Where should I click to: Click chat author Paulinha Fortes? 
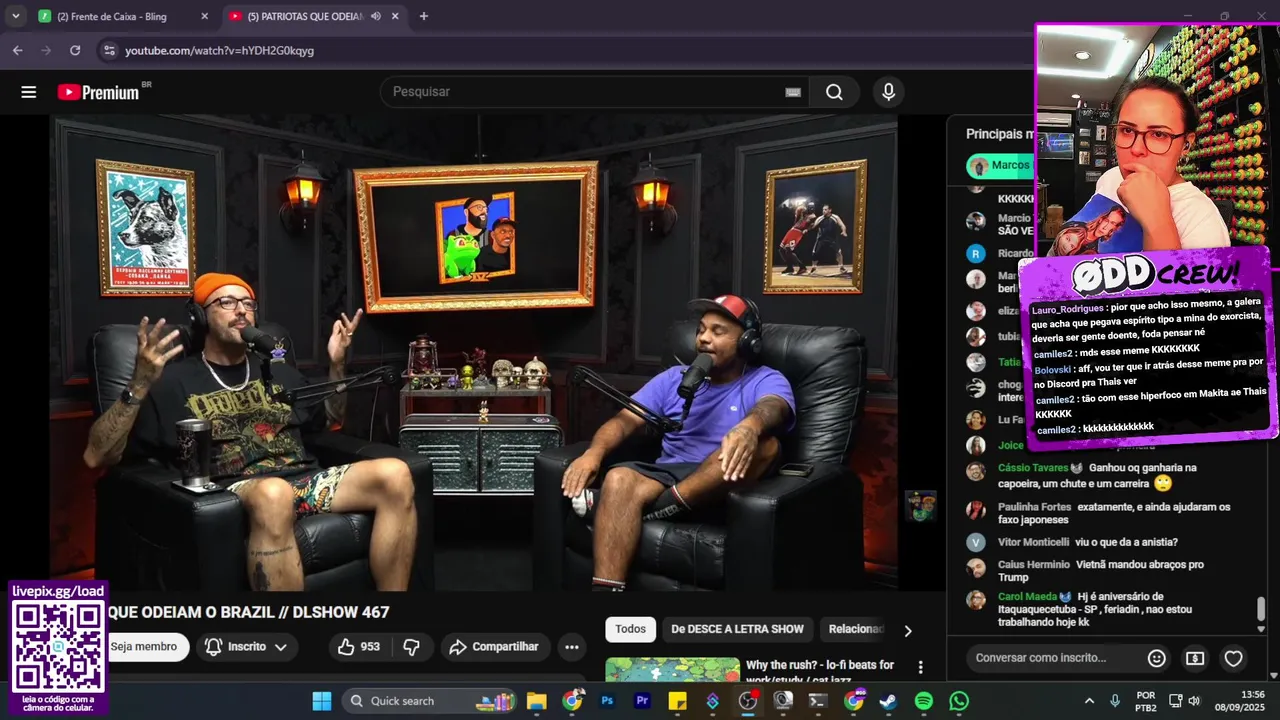[x=1034, y=507]
